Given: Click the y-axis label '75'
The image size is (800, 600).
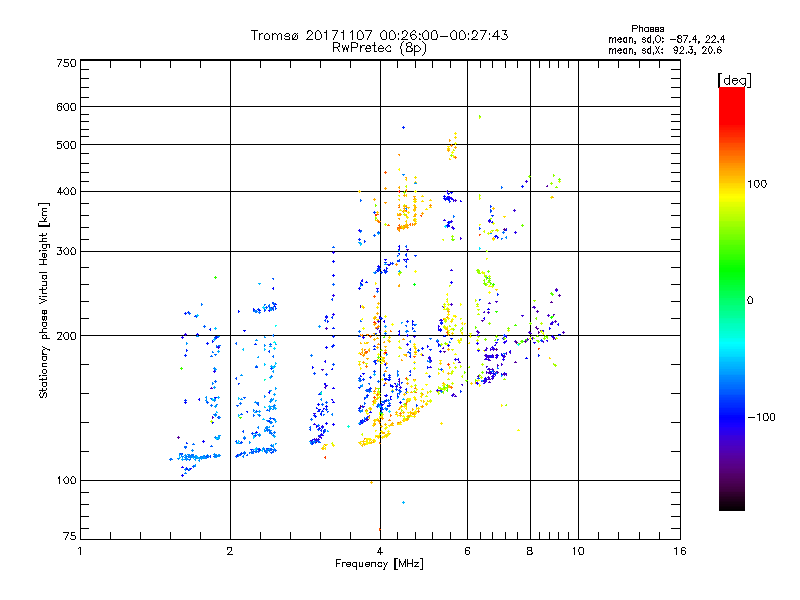Looking at the screenshot, I should (70, 536).
